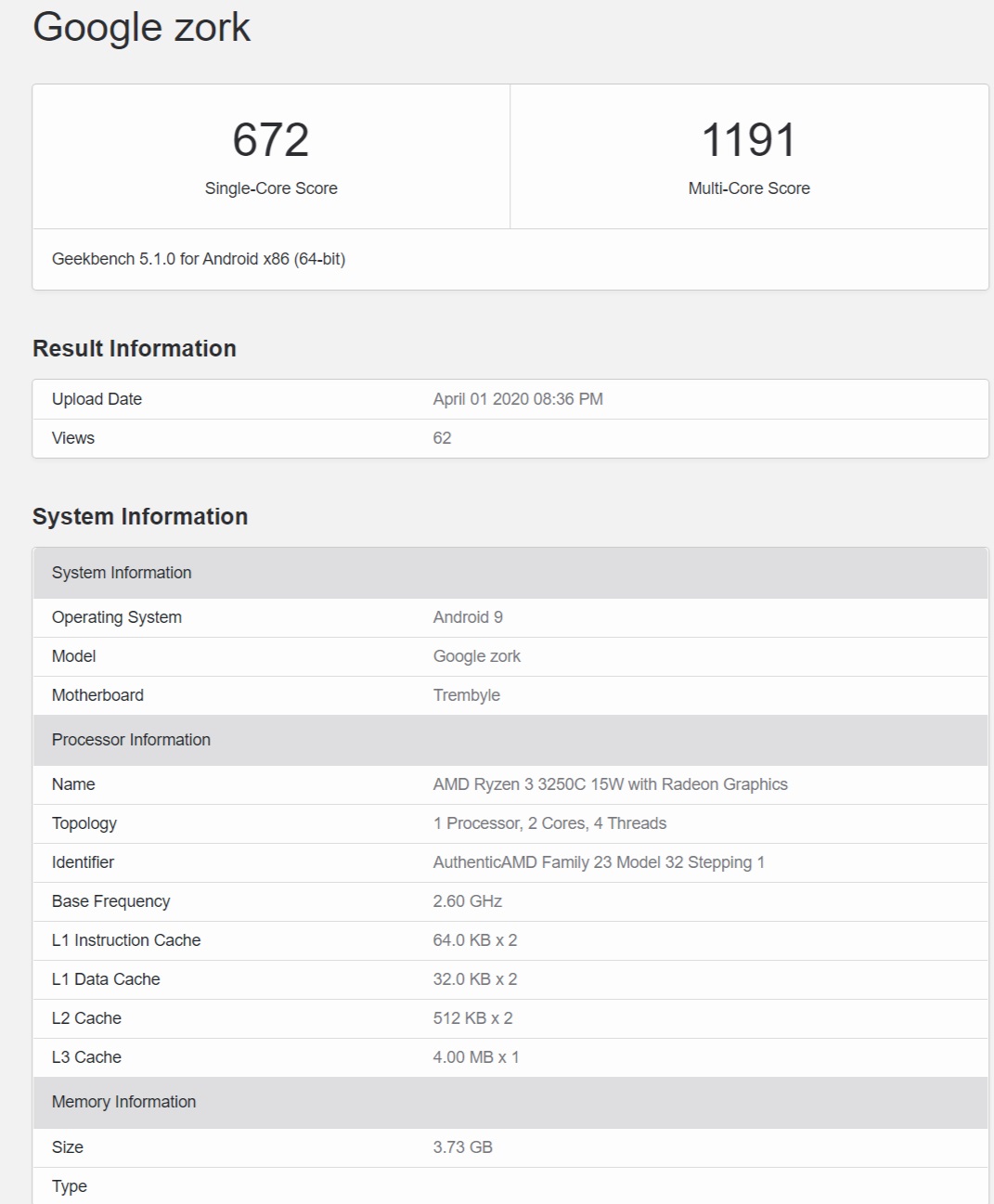Click the Google zork page title

[141, 28]
